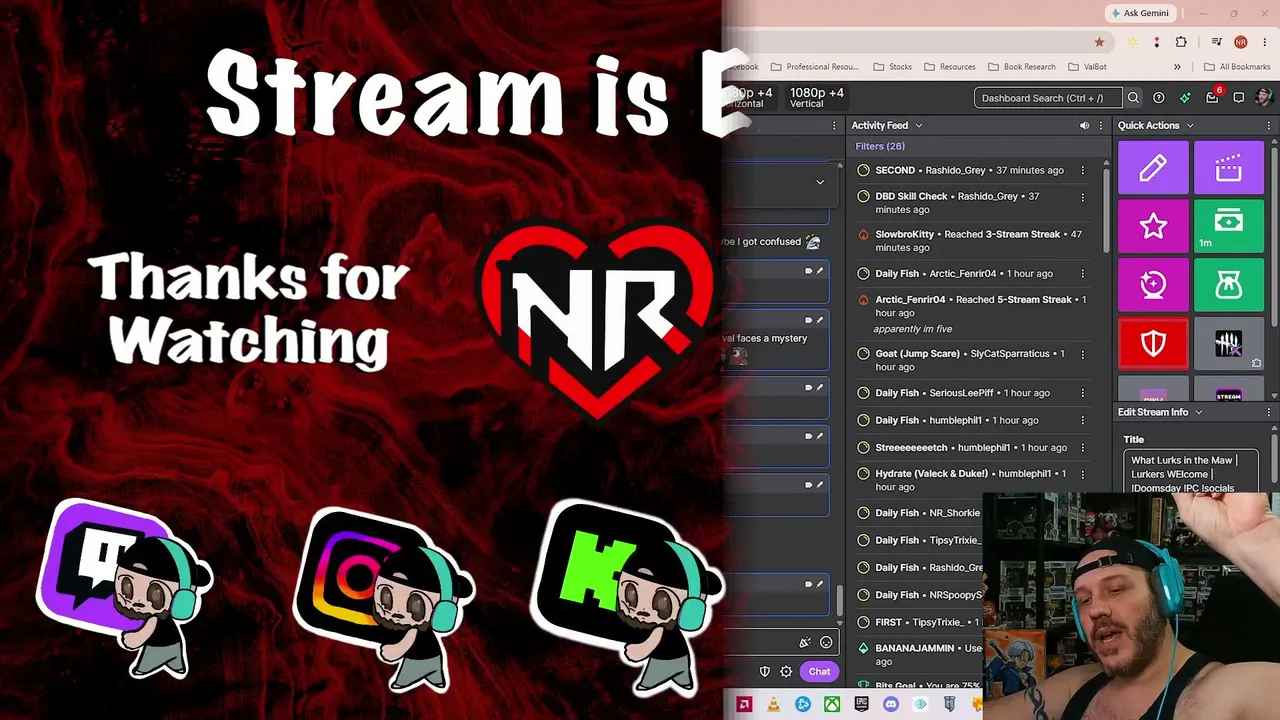Open the green sparkle icon in the dashboard header
The image size is (1280, 720).
tap(1185, 98)
